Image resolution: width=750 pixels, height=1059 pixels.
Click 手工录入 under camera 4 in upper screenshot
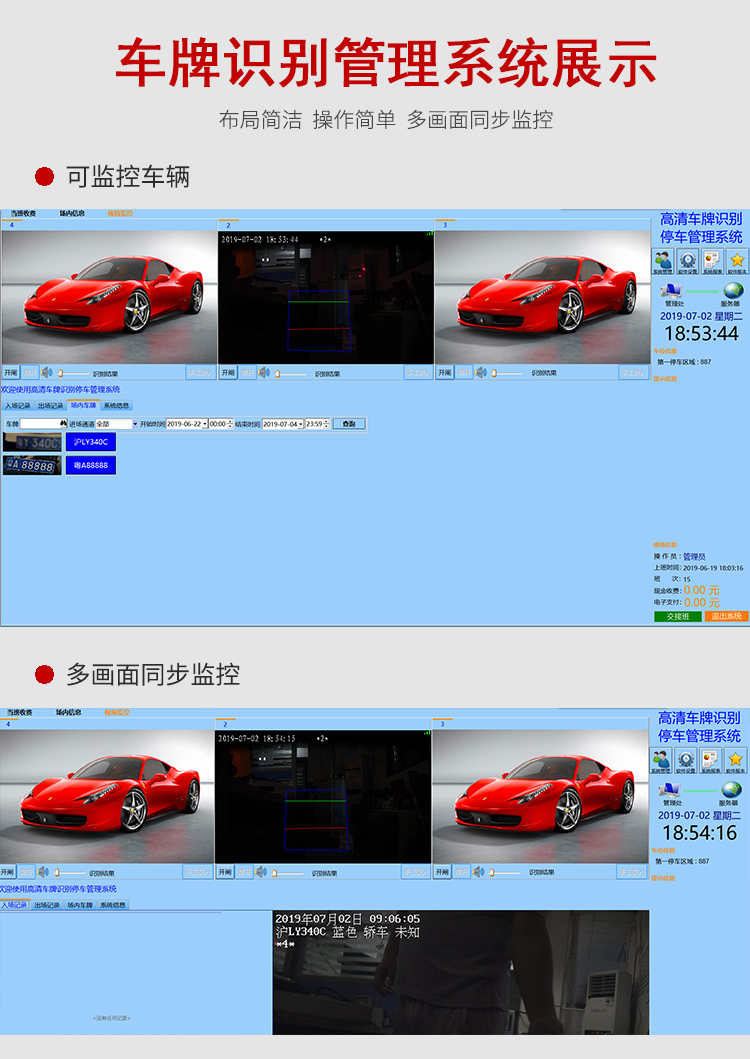coord(200,373)
